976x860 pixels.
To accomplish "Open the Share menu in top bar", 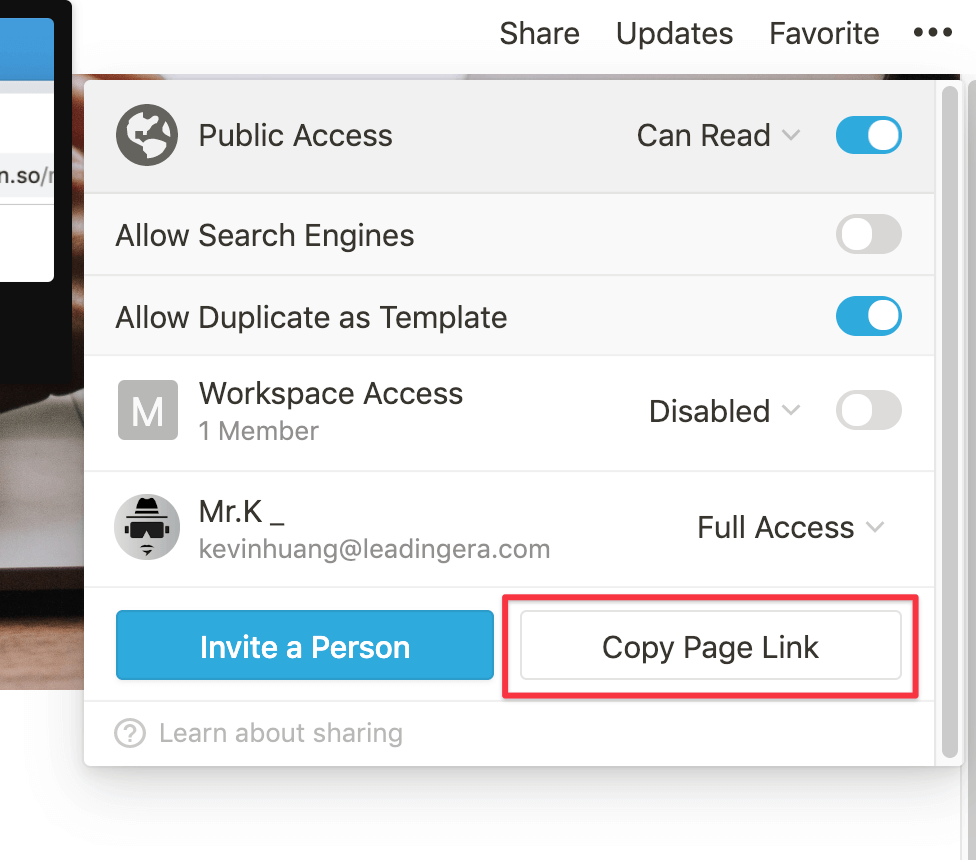I will pos(539,33).
